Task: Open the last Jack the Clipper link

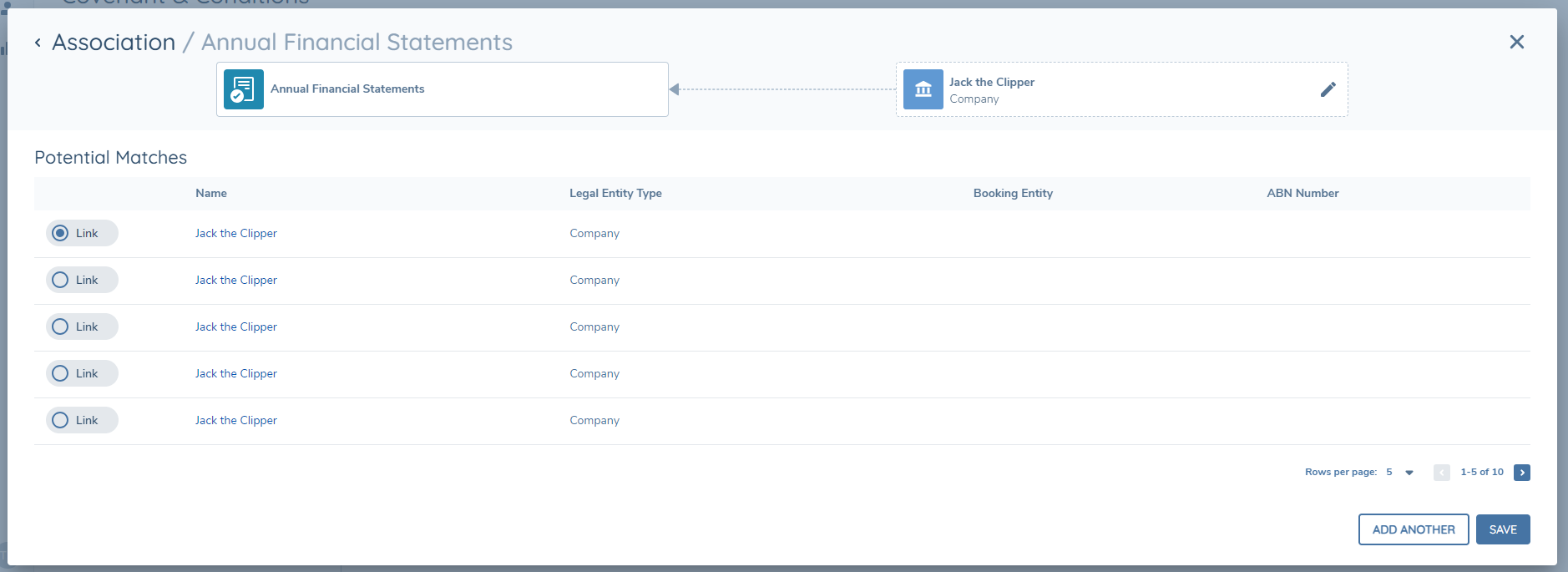Action: [x=235, y=420]
